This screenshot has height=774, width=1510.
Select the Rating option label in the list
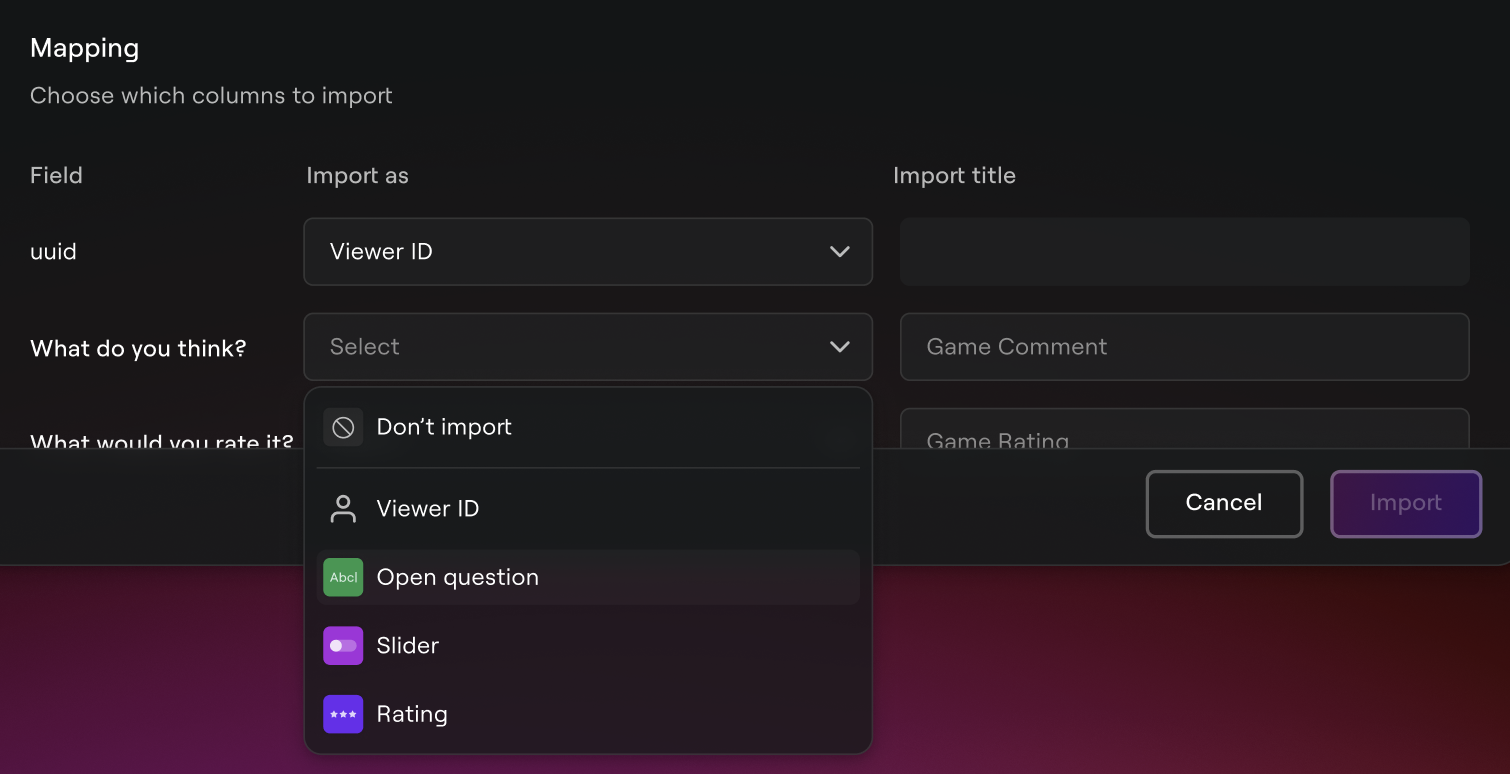tap(412, 714)
